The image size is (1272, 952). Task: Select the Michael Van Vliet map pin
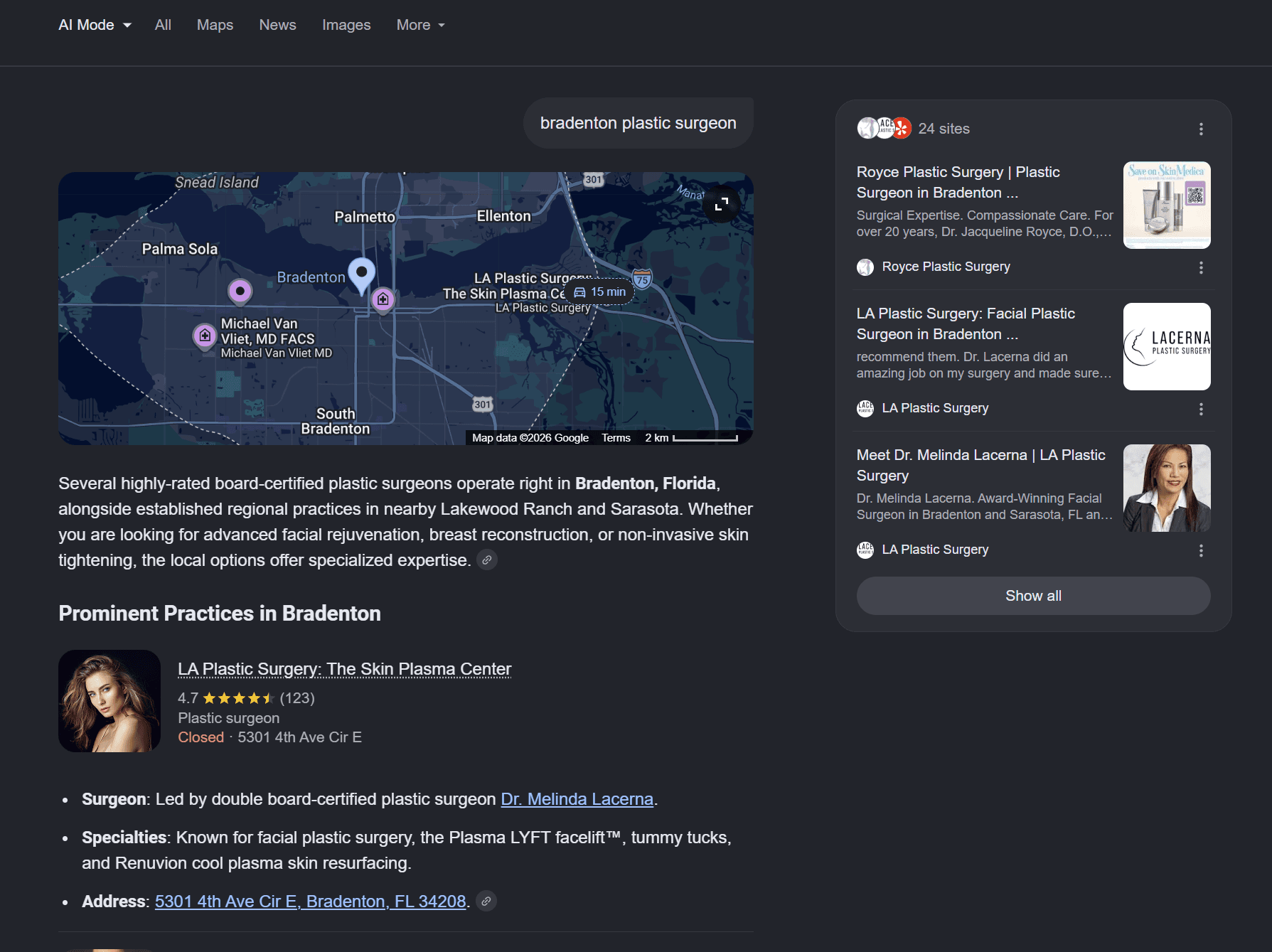pyautogui.click(x=205, y=336)
